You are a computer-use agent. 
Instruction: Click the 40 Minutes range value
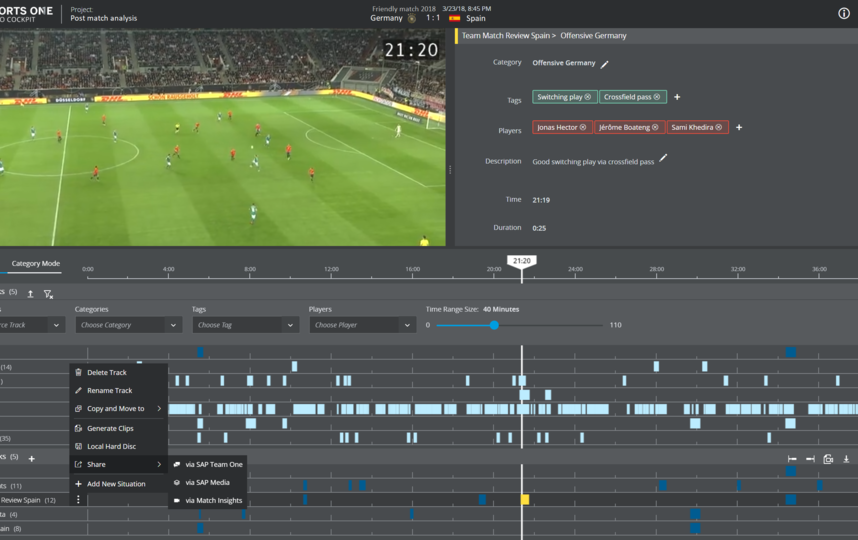click(x=501, y=309)
